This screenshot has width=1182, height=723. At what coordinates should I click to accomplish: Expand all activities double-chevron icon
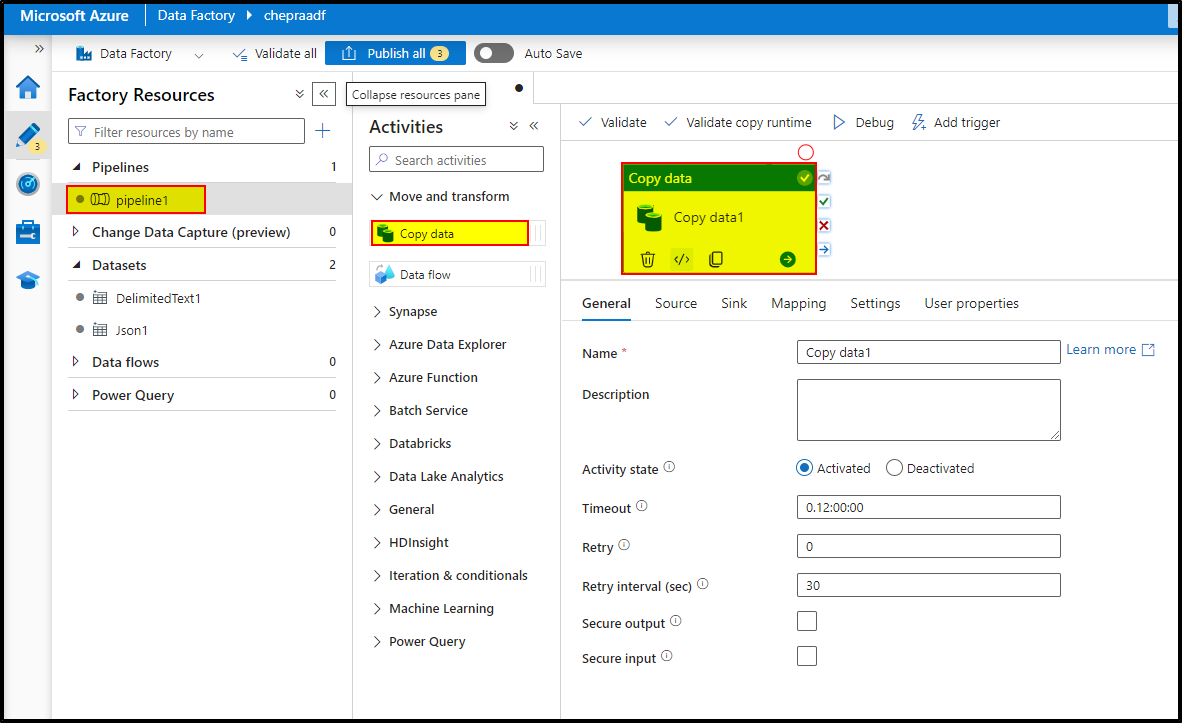513,126
